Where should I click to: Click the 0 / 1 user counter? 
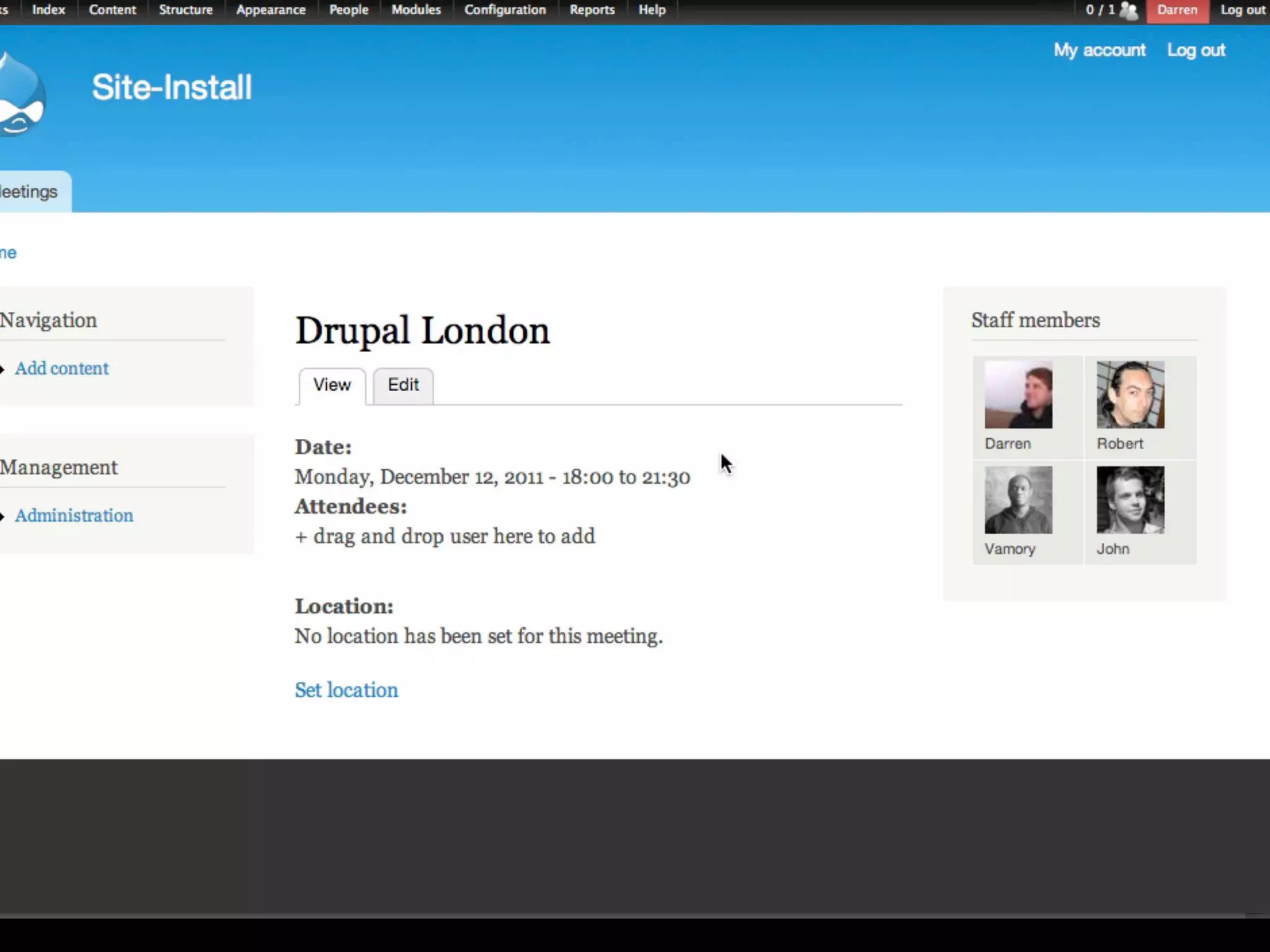(x=1100, y=10)
